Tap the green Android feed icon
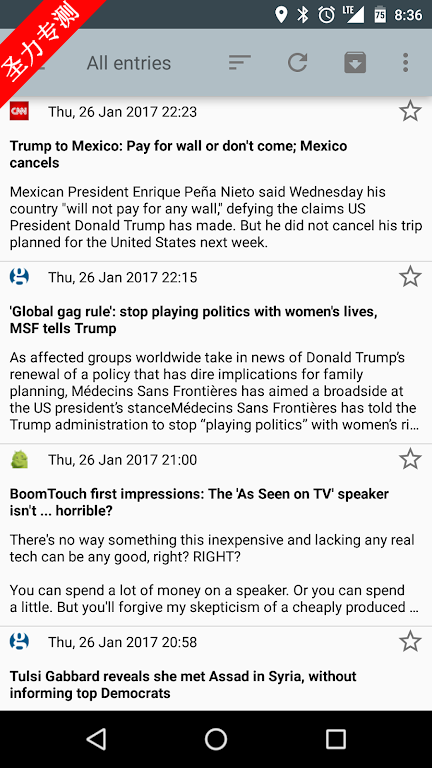 (19, 459)
